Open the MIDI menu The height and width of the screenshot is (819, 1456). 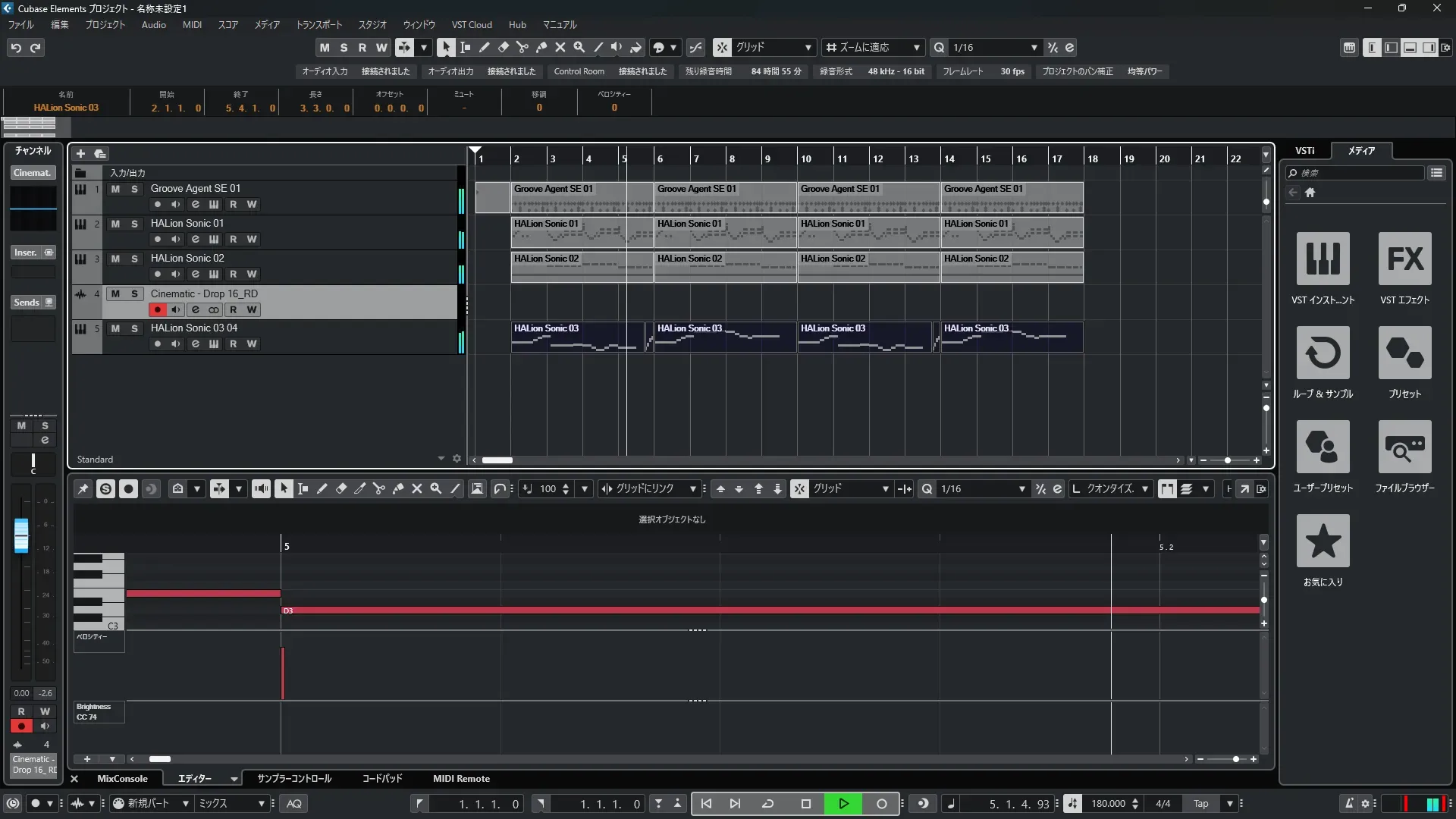tap(192, 24)
